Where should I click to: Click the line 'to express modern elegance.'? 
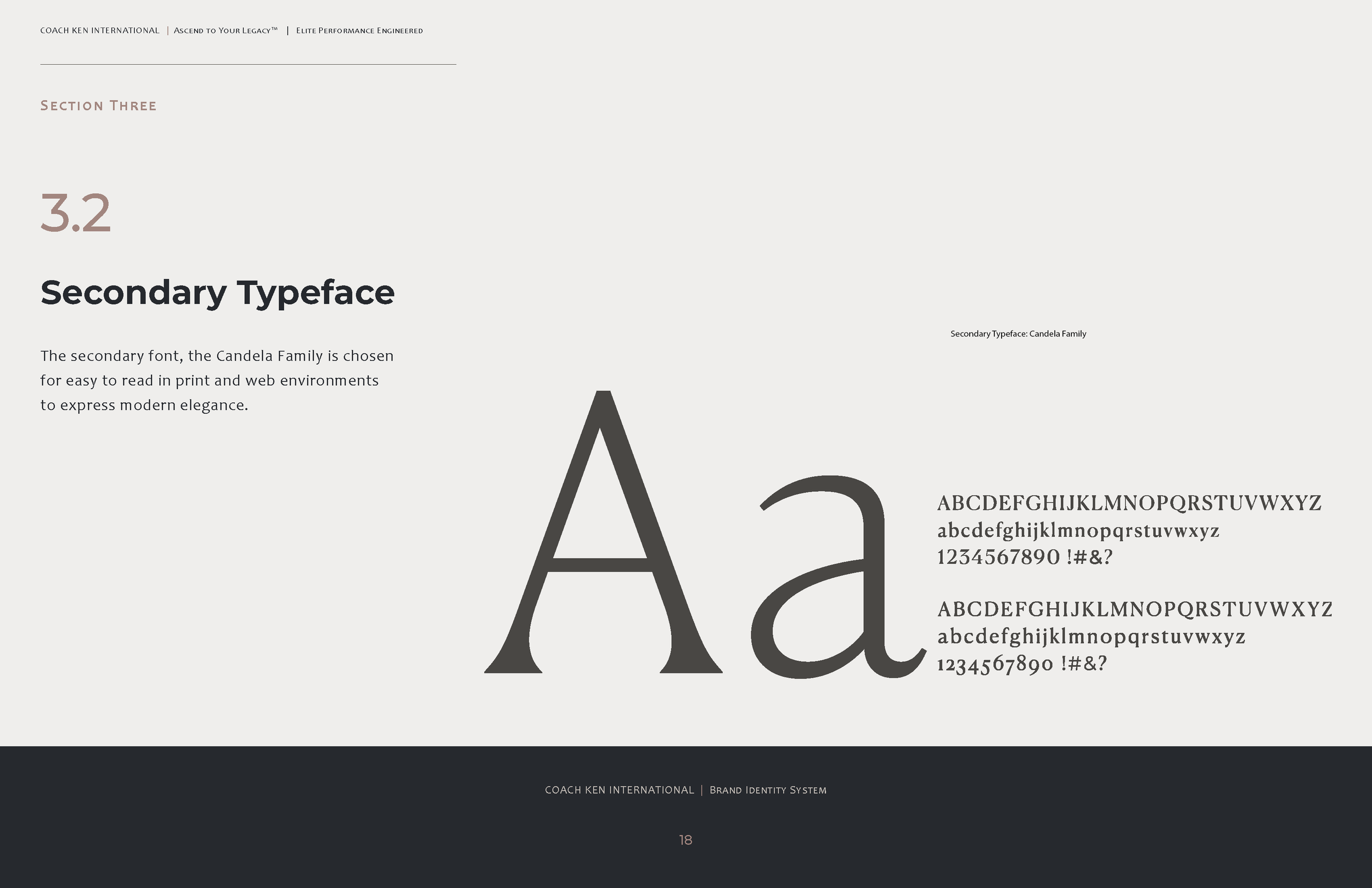tap(144, 406)
